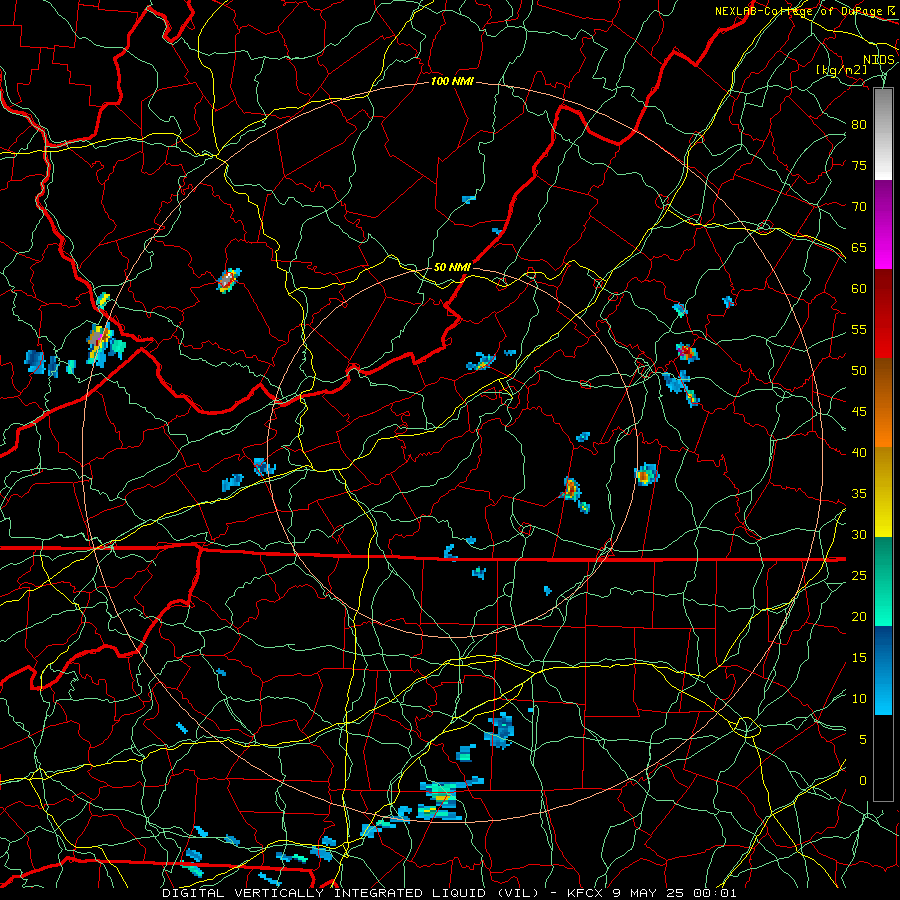Click the scale value 15
The image size is (900, 900).
[859, 658]
